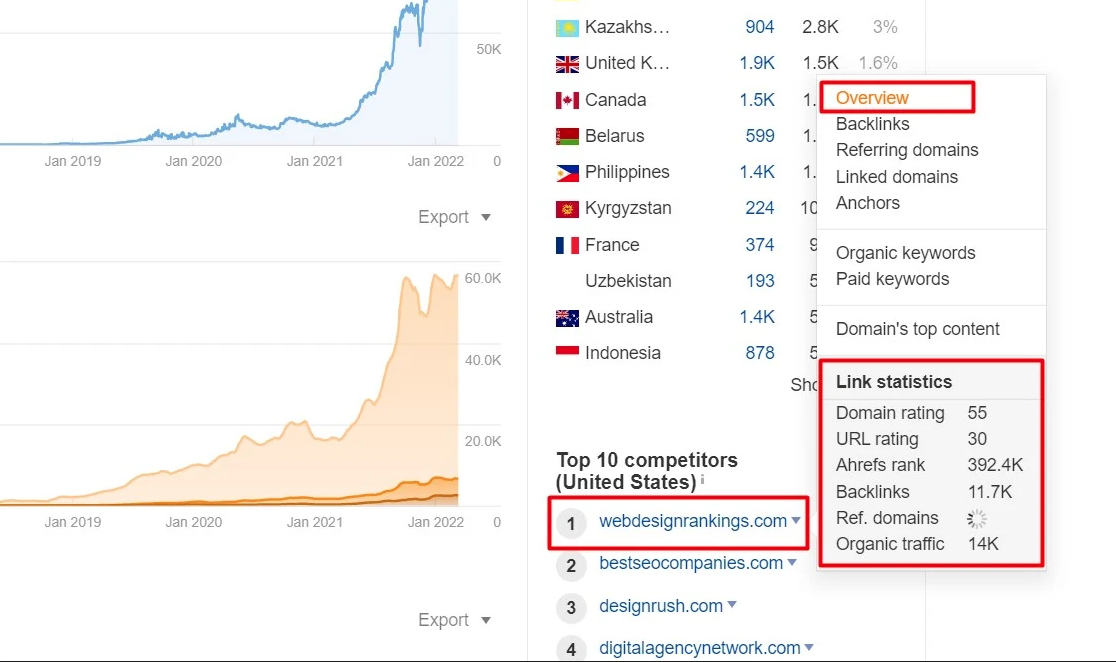Expand the digitalagencynetwork.com dropdown arrow

tap(808, 648)
